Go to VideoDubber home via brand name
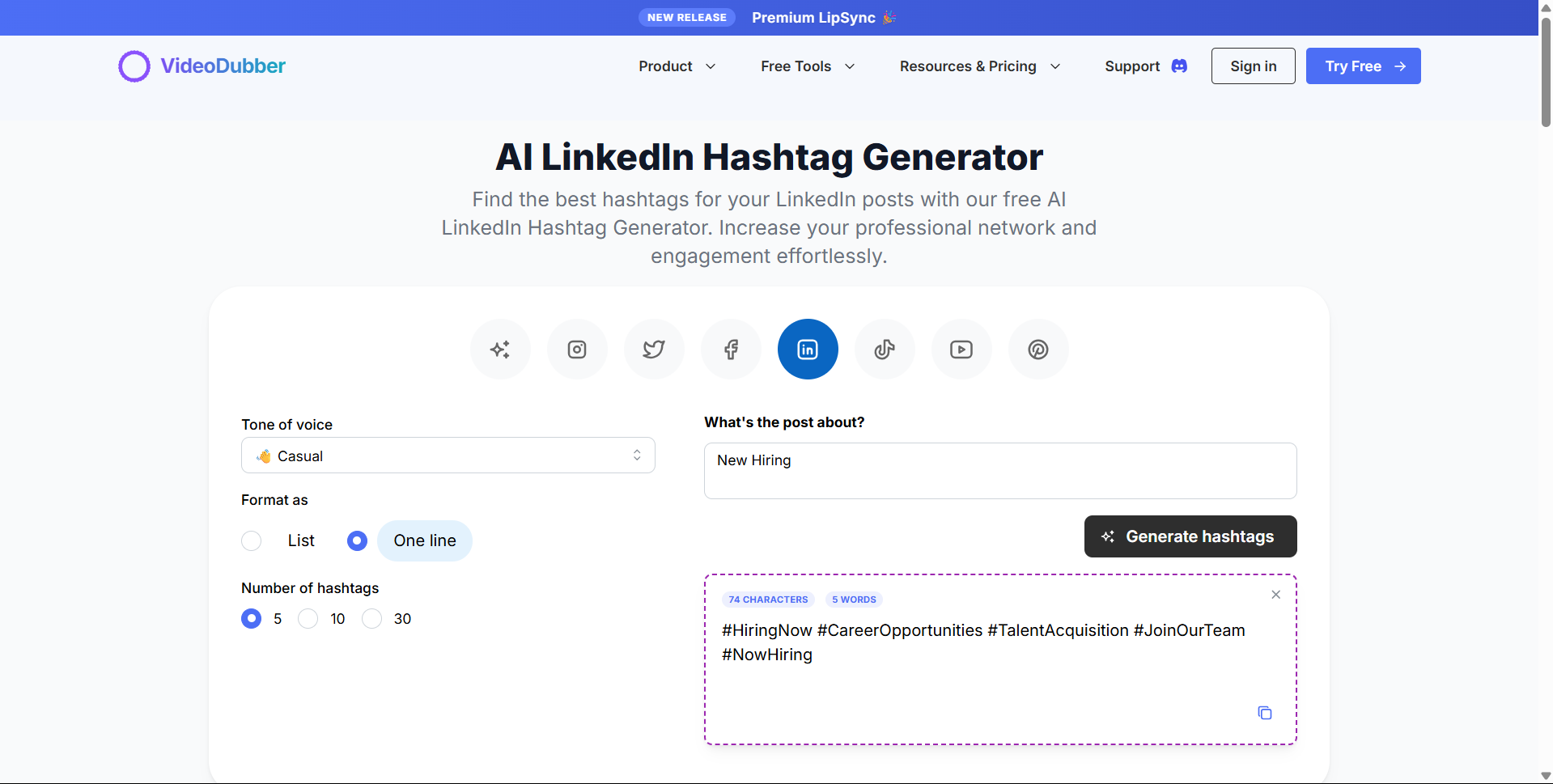 click(223, 66)
